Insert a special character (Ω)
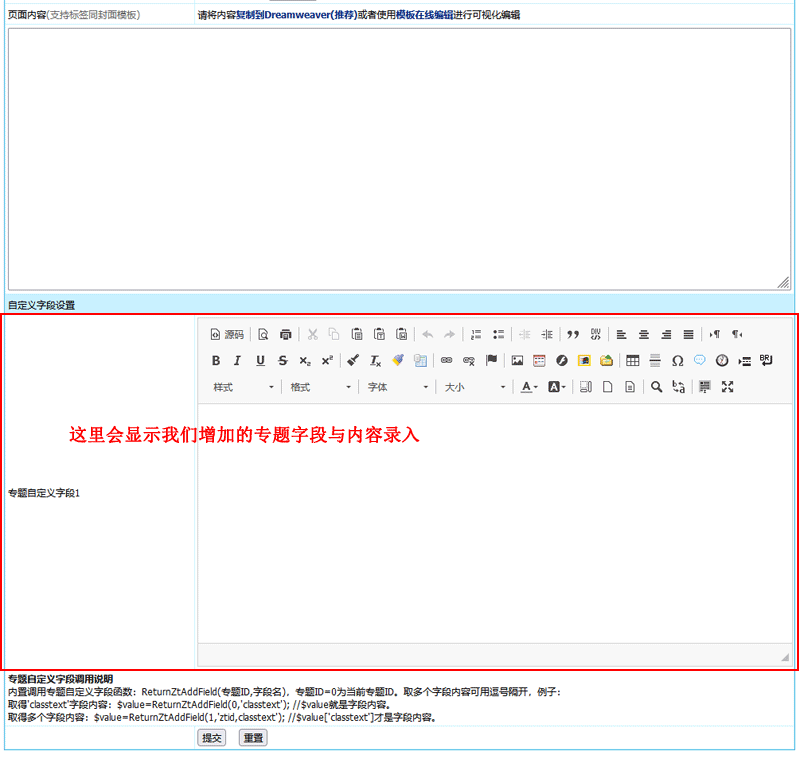This screenshot has height=759, width=800. [x=677, y=360]
